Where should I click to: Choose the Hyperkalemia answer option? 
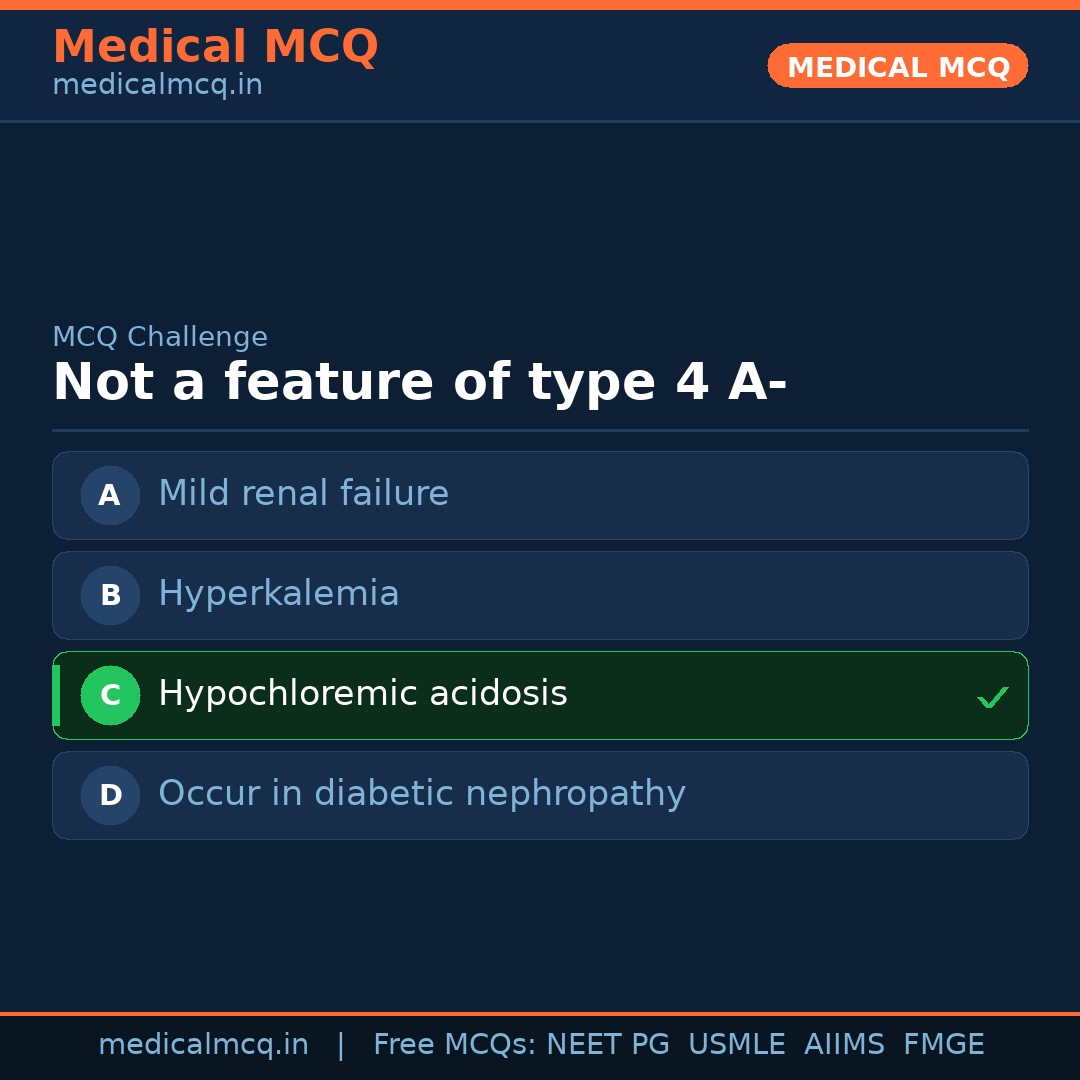coord(278,594)
